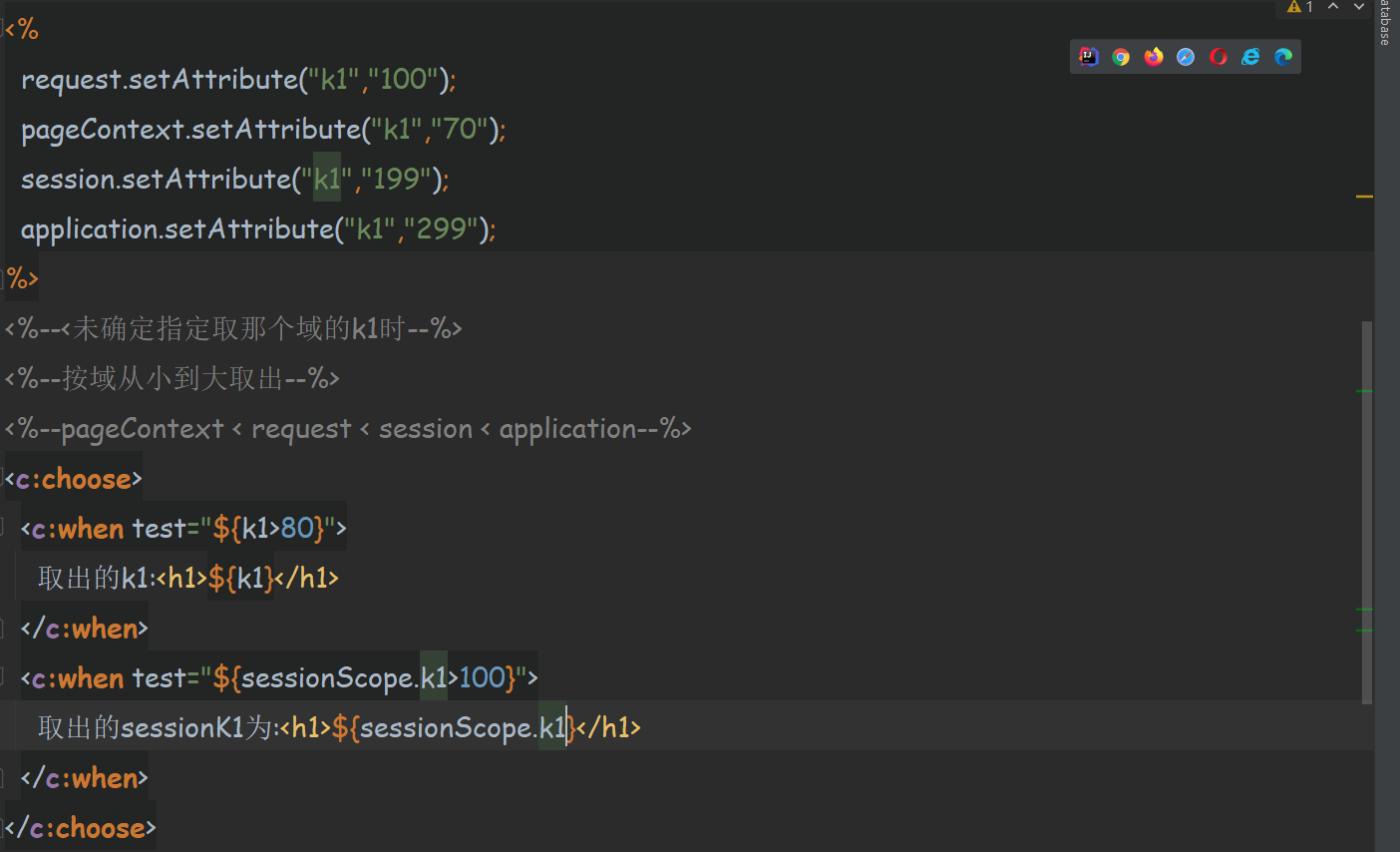The height and width of the screenshot is (852, 1400).
Task: Click the warning count indicator
Action: [x=1300, y=7]
